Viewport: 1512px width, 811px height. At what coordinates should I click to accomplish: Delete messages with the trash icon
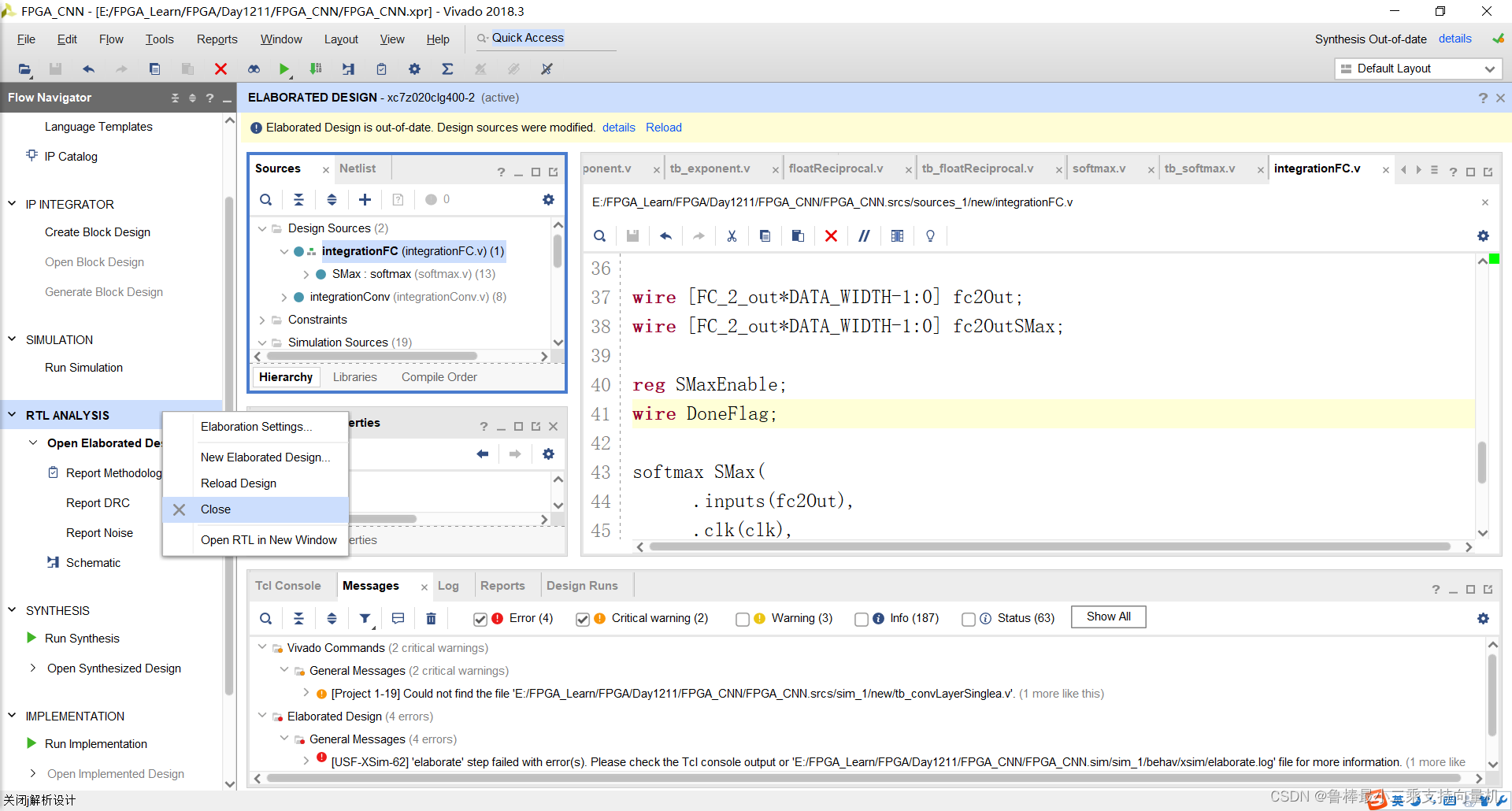click(431, 619)
